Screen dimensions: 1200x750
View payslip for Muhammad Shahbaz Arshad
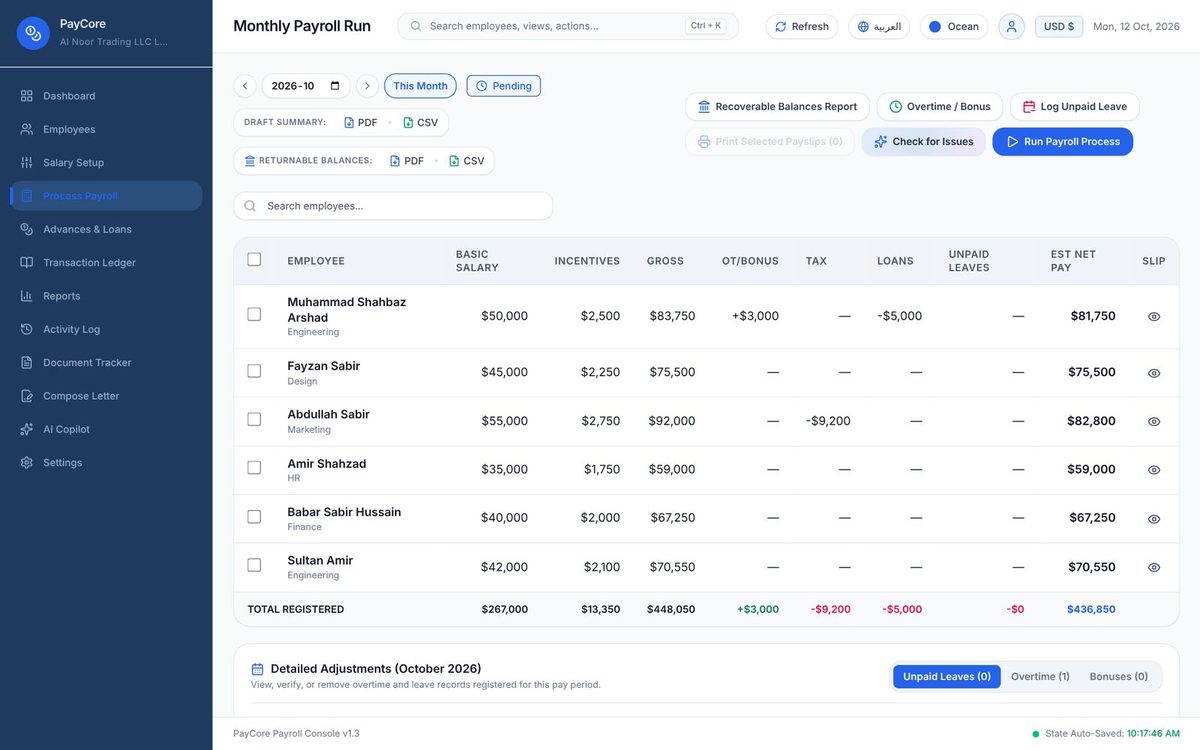point(1154,317)
